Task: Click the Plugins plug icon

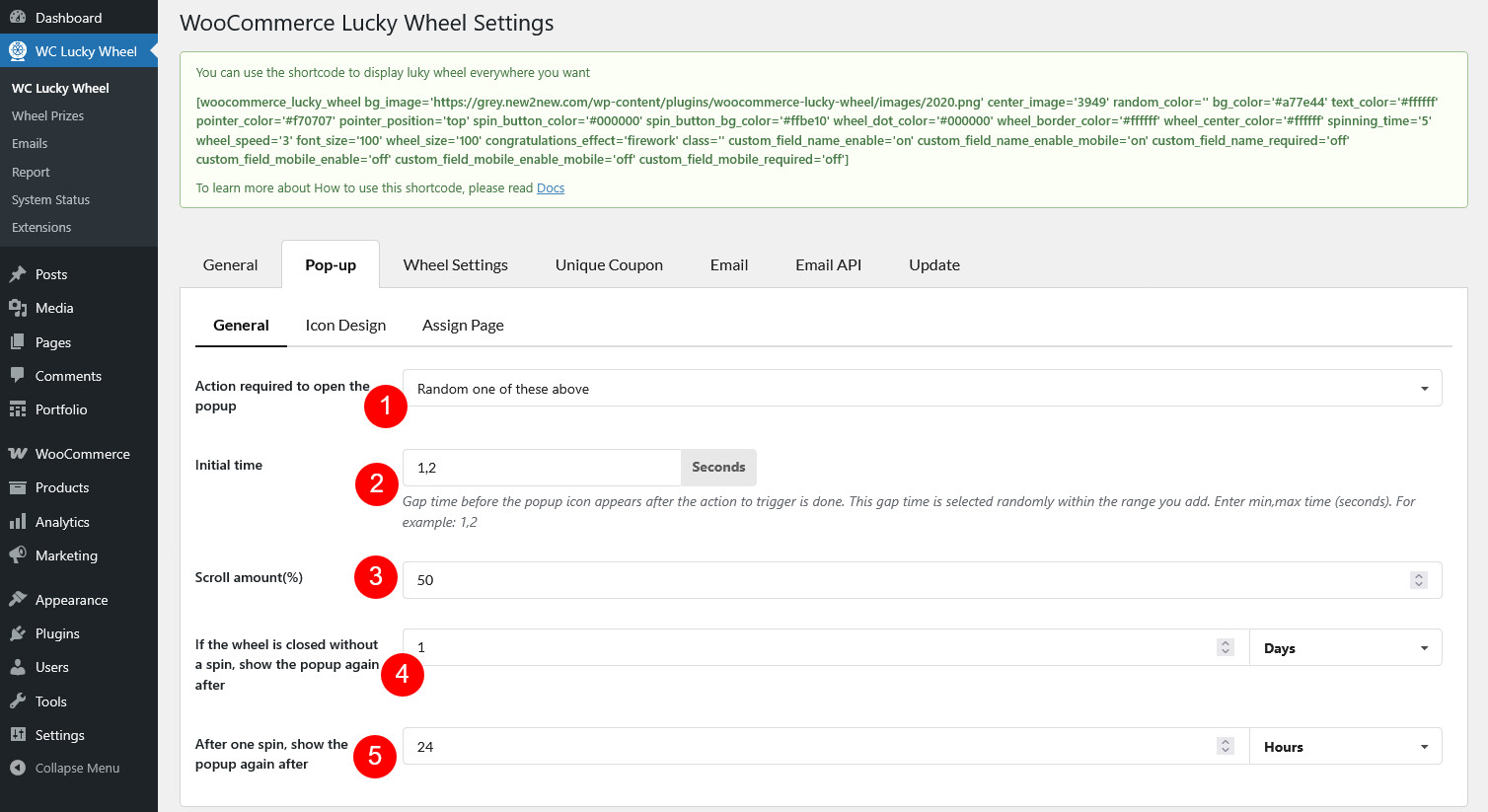Action: [18, 633]
